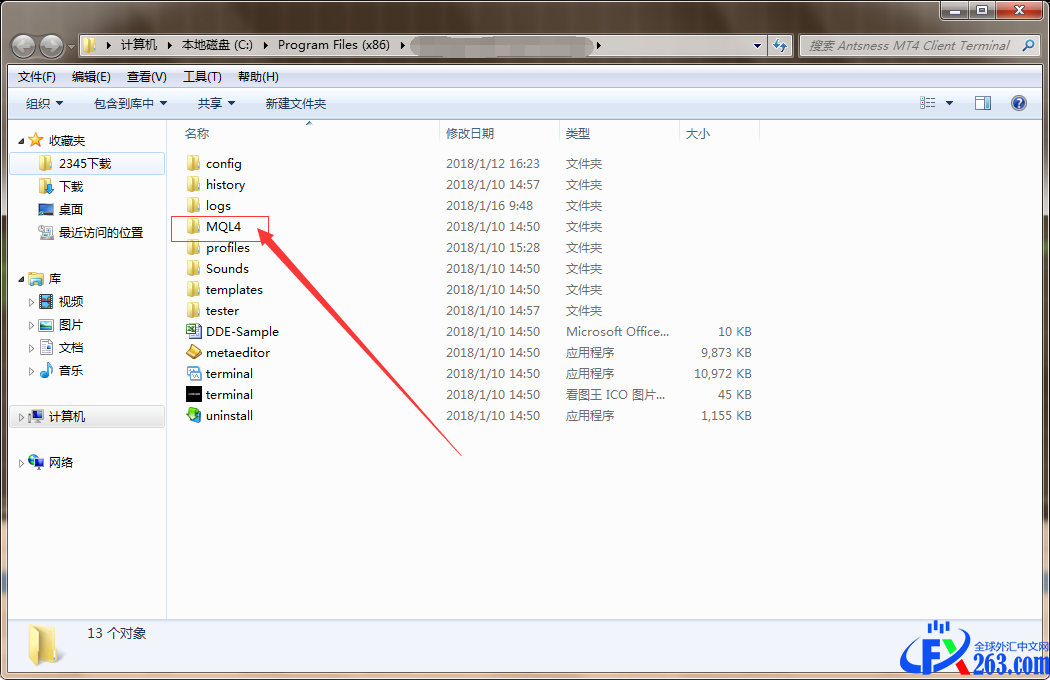Click the 共享 toolbar button
Viewport: 1050px width, 680px height.
coord(216,103)
